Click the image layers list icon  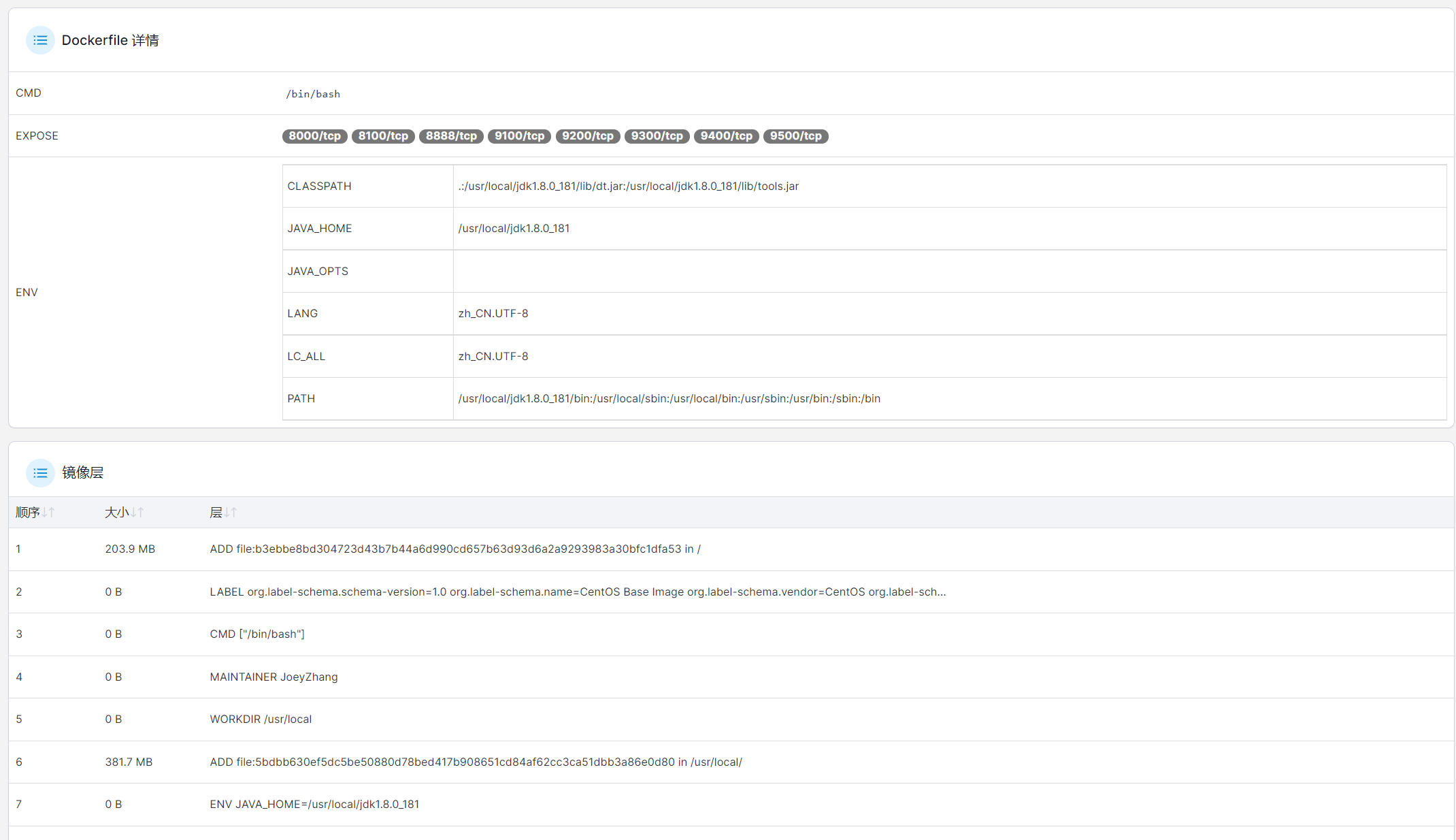(x=40, y=472)
